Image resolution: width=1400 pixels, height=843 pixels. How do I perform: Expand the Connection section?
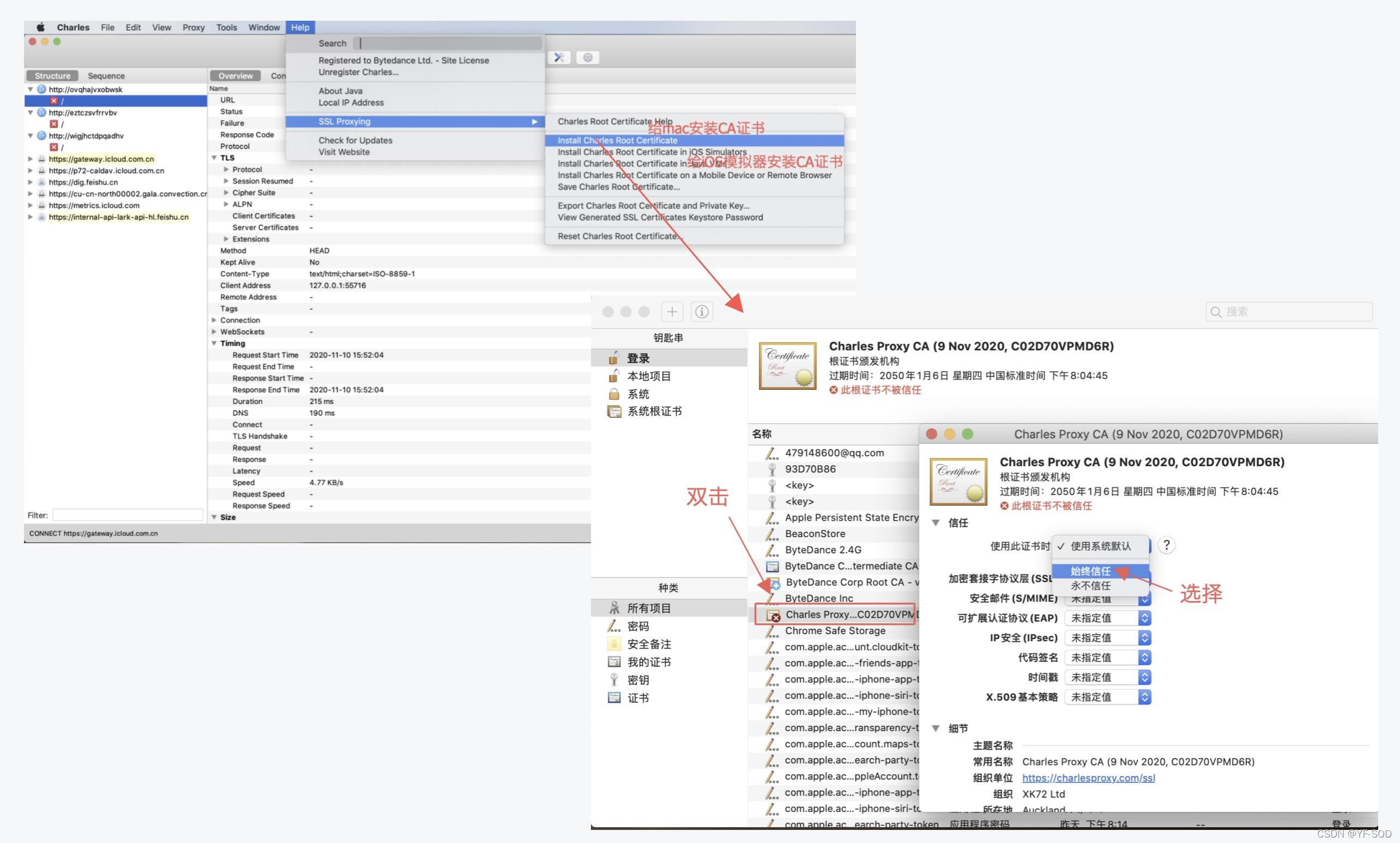pos(214,321)
